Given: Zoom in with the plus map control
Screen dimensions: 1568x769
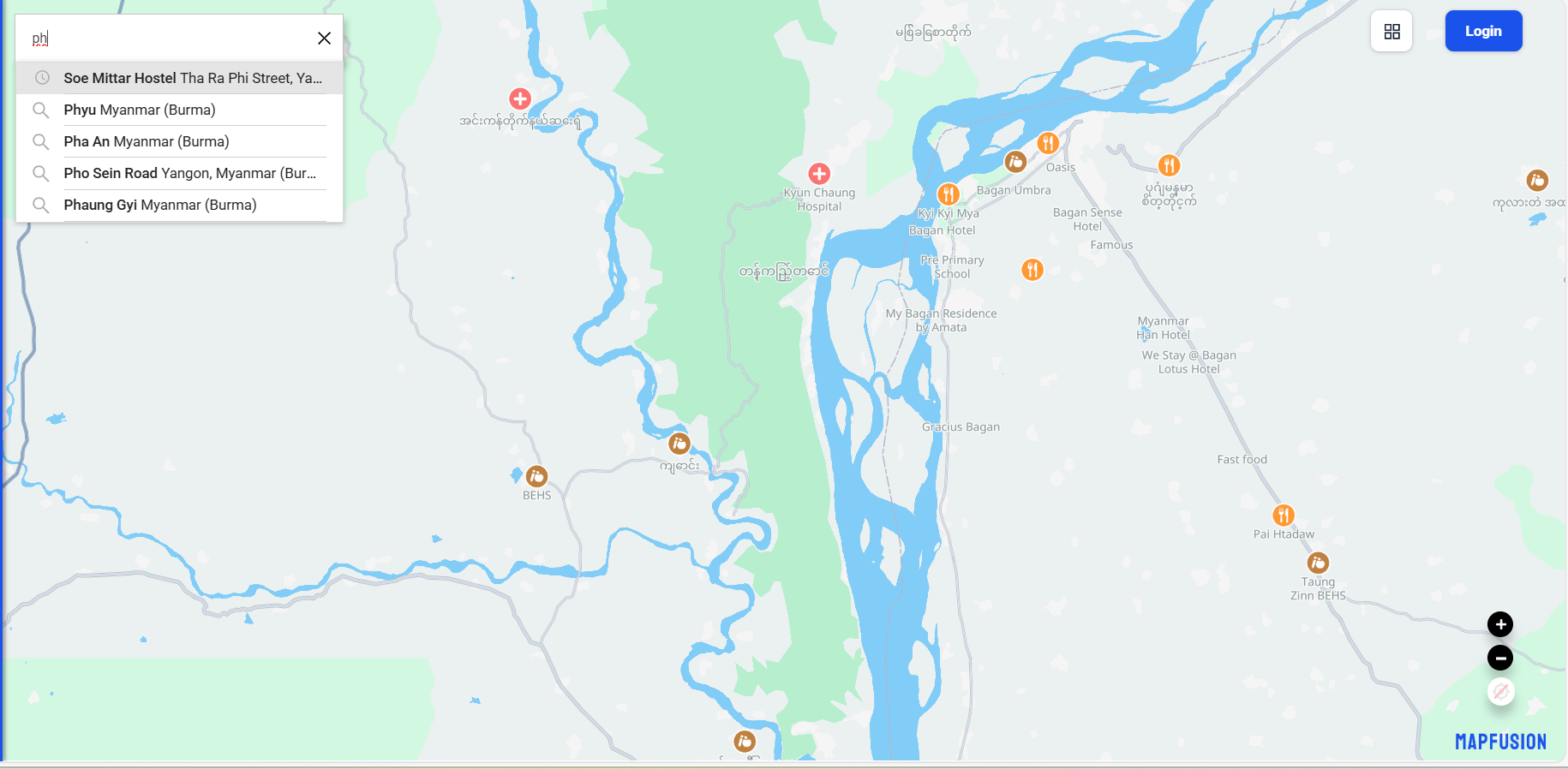Looking at the screenshot, I should [1499, 624].
